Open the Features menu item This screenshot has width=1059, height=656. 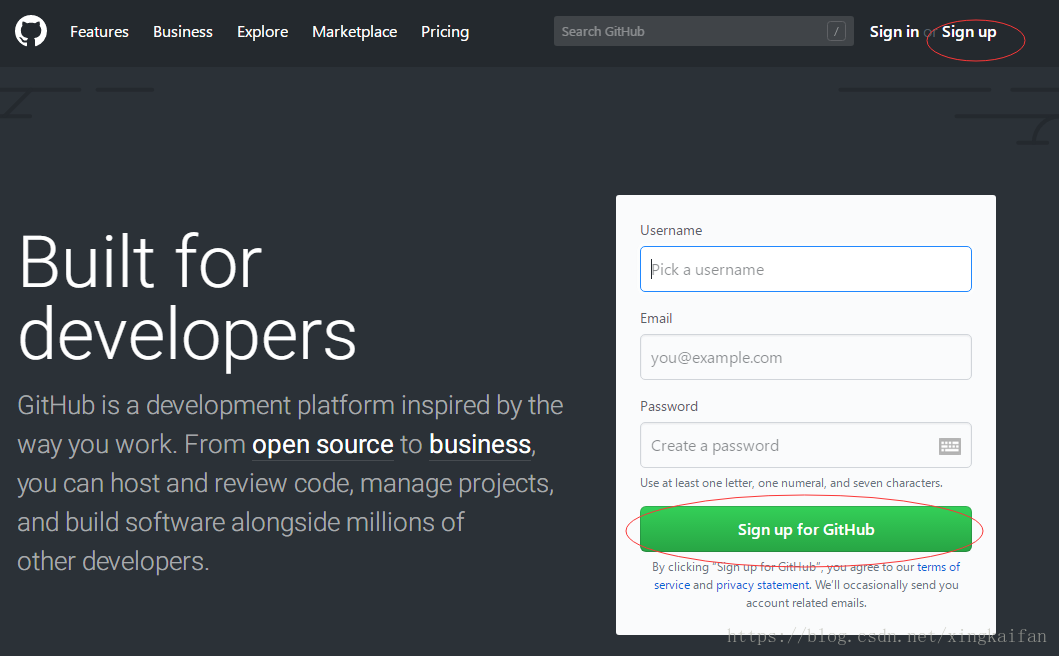(99, 32)
